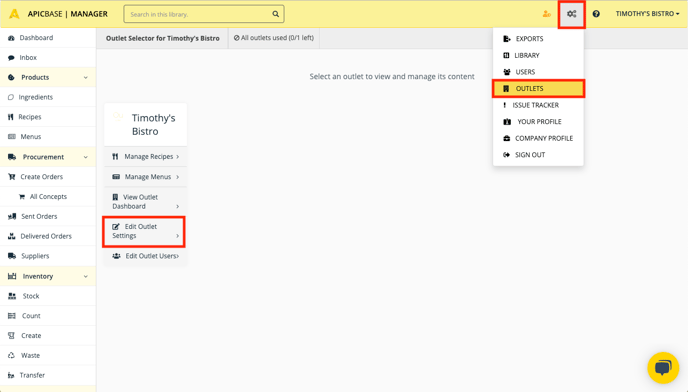Click the orange user icon in header

coord(546,14)
